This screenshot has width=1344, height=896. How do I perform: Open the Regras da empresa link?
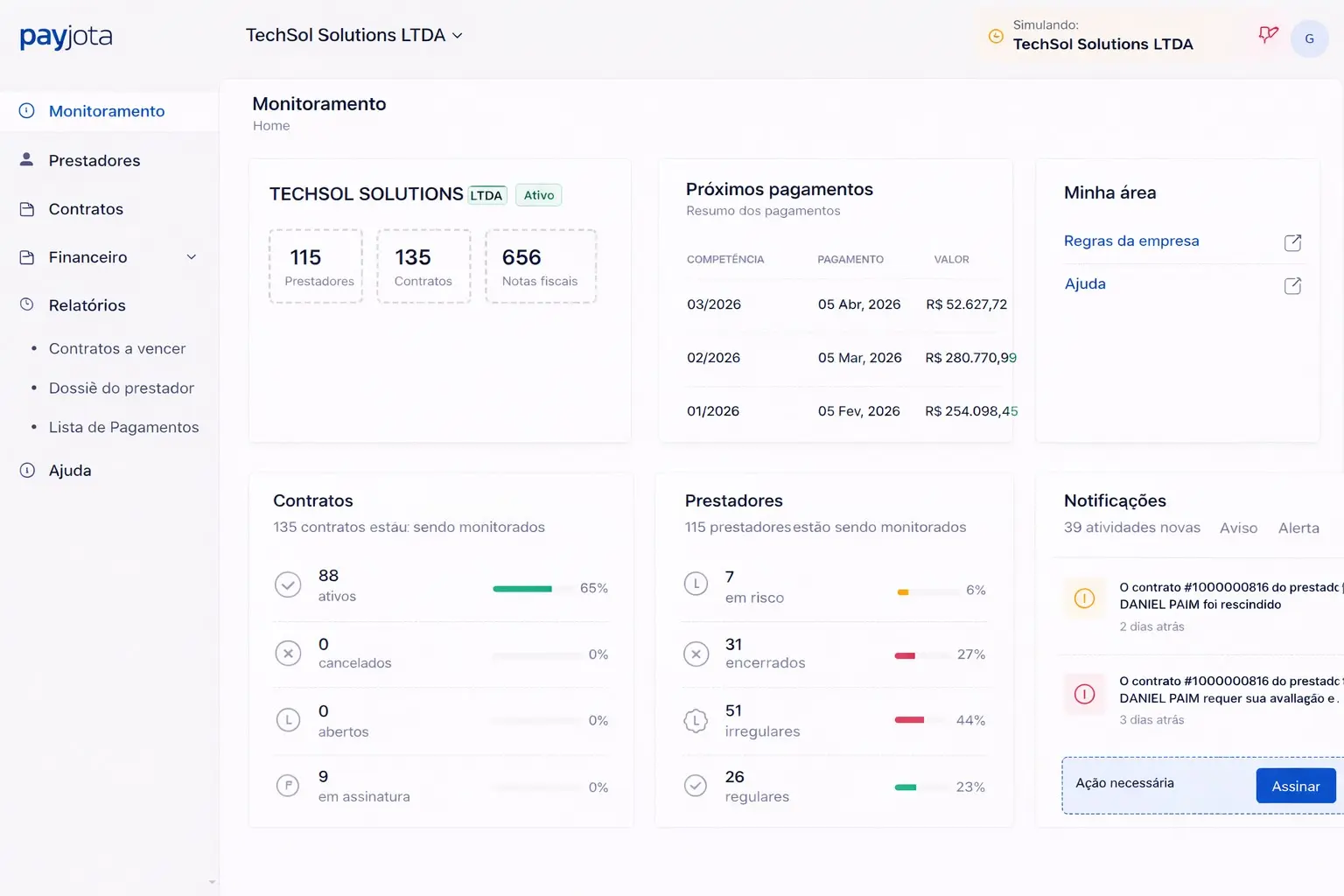pos(1131,241)
